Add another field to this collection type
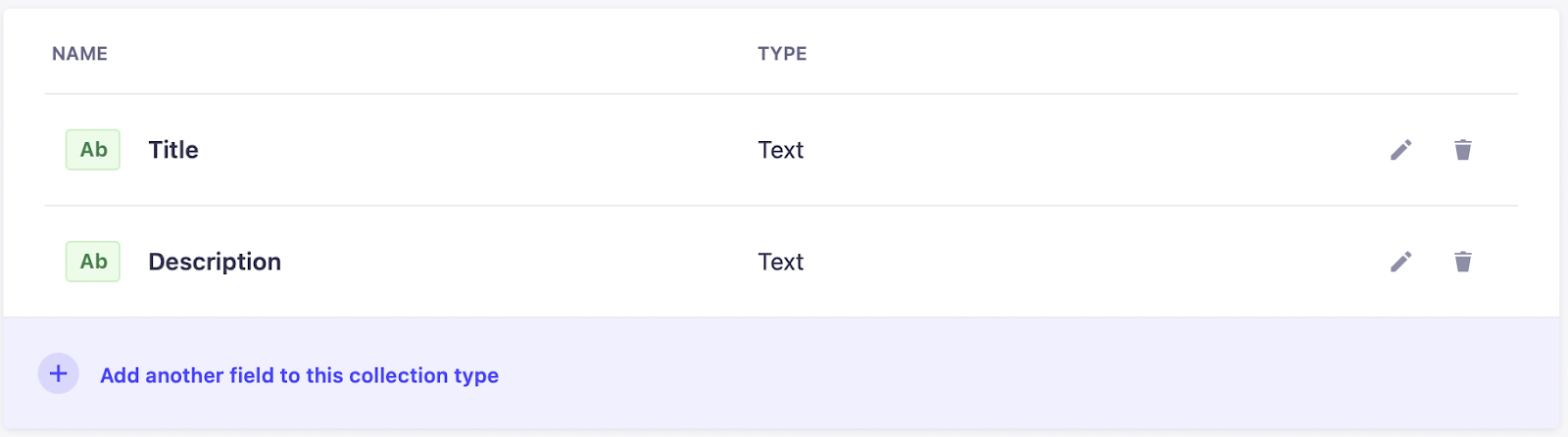The width and height of the screenshot is (1568, 437). pos(299,375)
